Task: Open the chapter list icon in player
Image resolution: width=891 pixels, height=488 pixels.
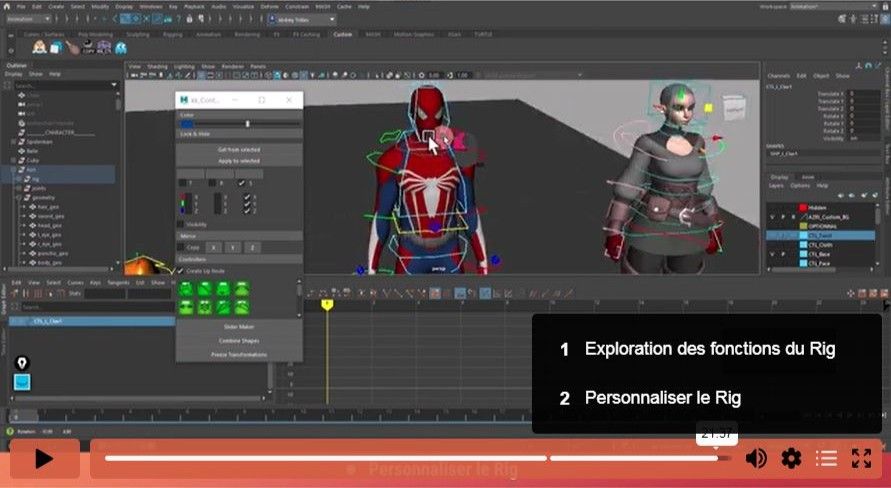Action: click(x=826, y=458)
